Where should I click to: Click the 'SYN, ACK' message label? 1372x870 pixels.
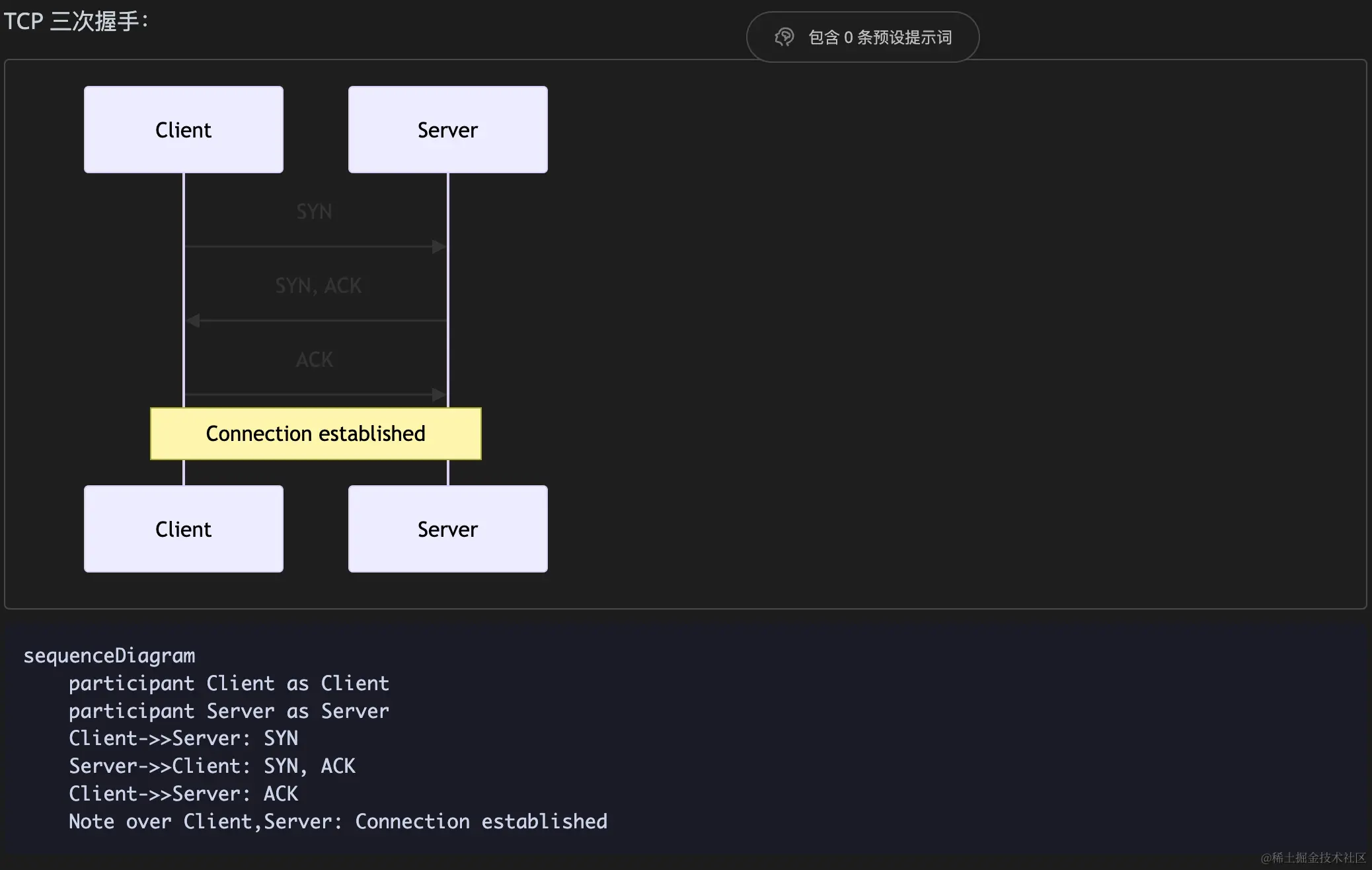pos(318,286)
